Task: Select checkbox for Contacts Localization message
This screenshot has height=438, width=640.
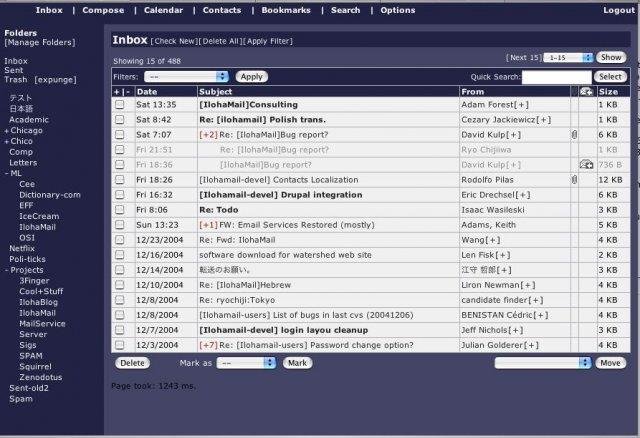Action: (x=120, y=180)
